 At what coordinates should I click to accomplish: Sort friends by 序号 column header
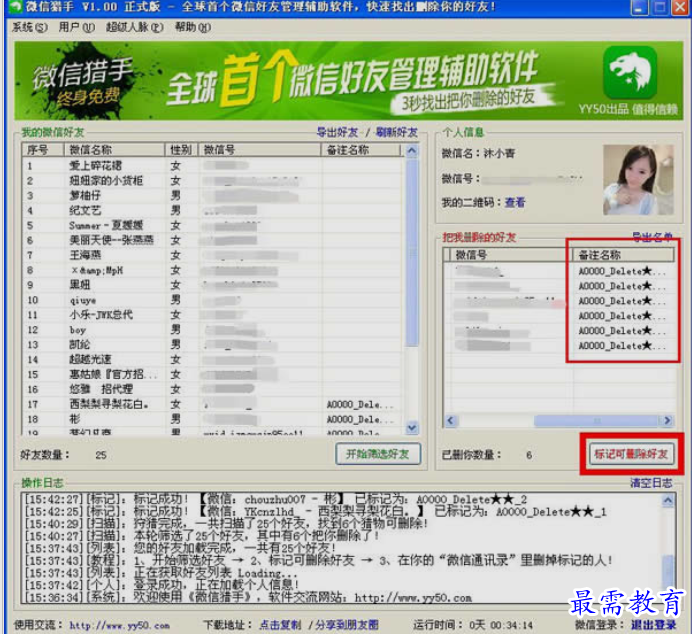pyautogui.click(x=43, y=150)
